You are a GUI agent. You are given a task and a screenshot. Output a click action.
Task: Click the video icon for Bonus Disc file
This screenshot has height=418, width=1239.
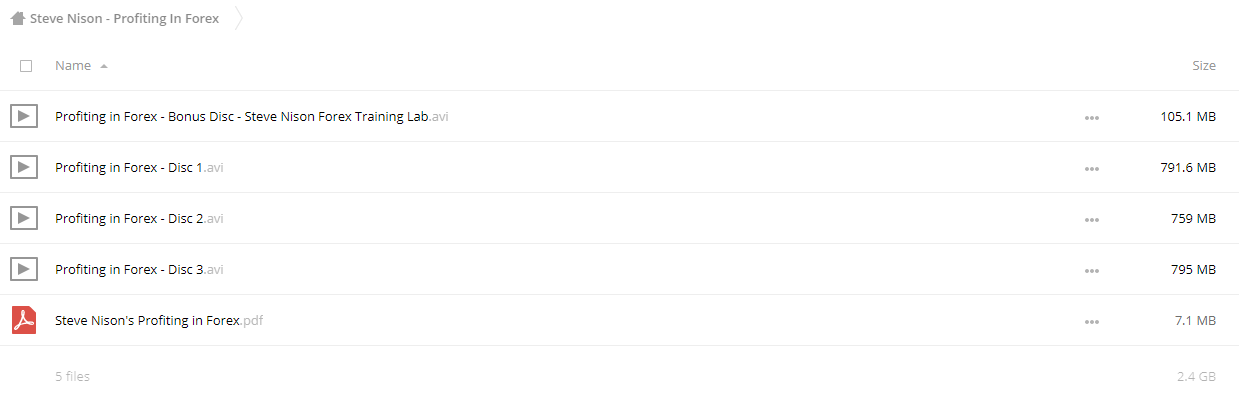click(24, 116)
